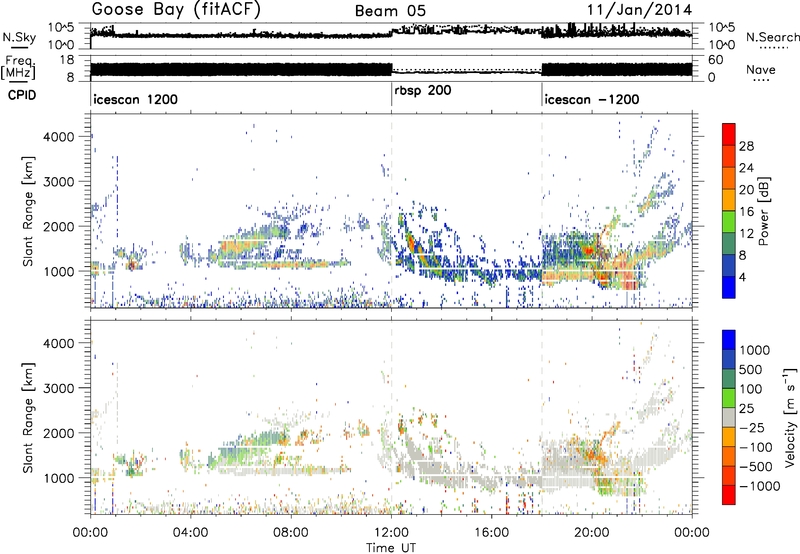The height and width of the screenshot is (554, 800).
Task: Click the "Goose Bay (fitACF)" plot title
Action: [x=177, y=9]
